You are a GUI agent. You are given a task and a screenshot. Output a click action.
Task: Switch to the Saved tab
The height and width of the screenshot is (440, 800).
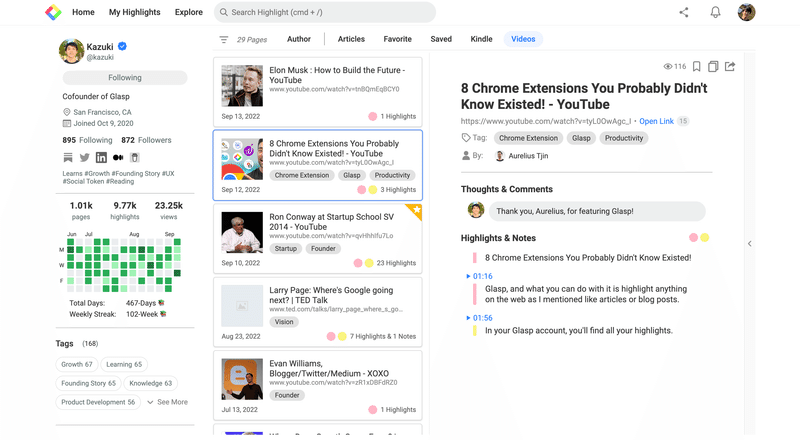(x=441, y=39)
